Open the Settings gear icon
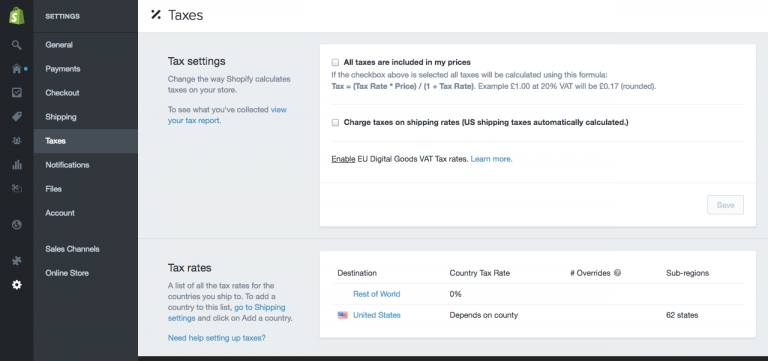The height and width of the screenshot is (361, 768). [17, 285]
